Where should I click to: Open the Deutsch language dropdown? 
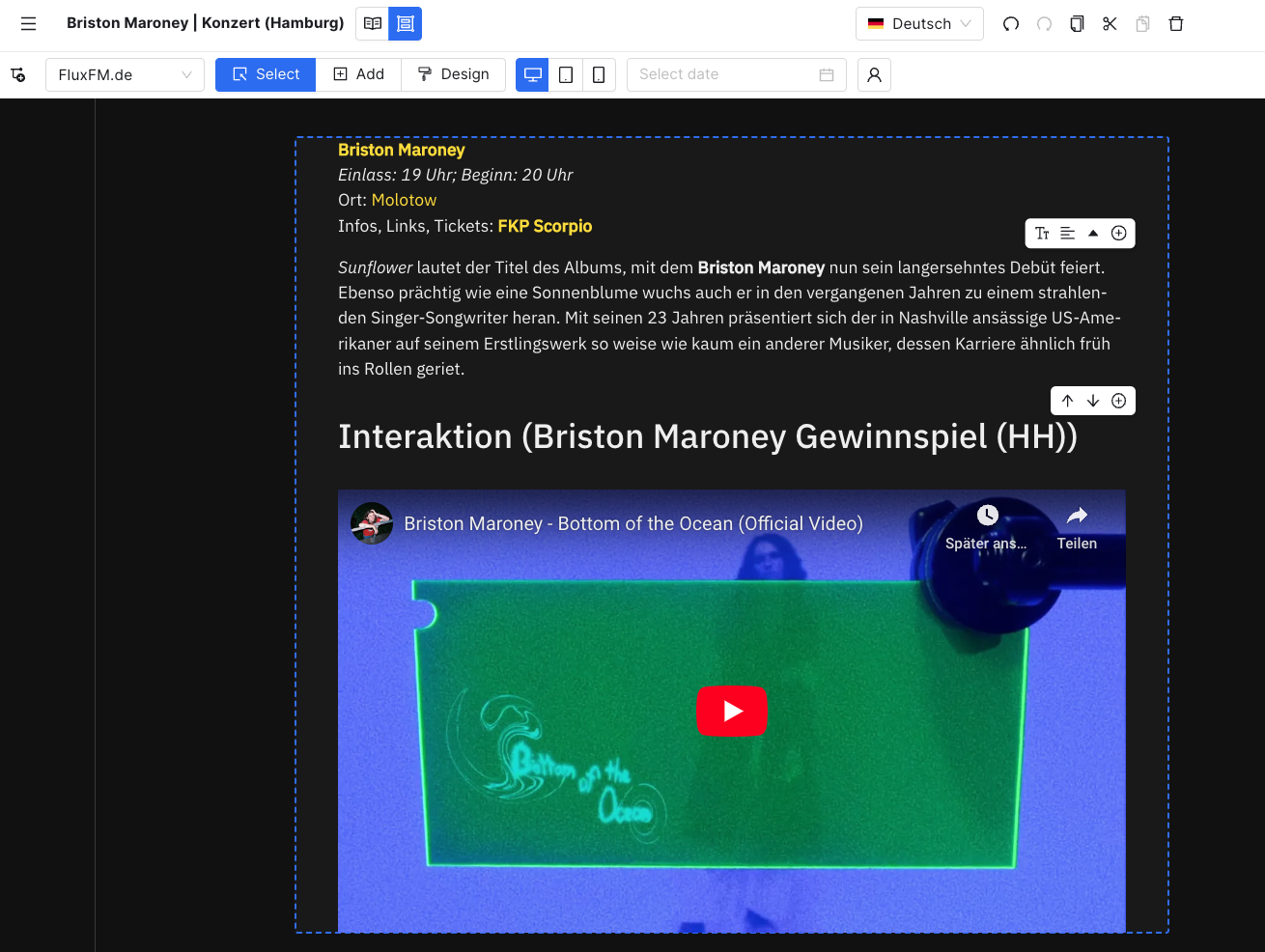[x=919, y=23]
